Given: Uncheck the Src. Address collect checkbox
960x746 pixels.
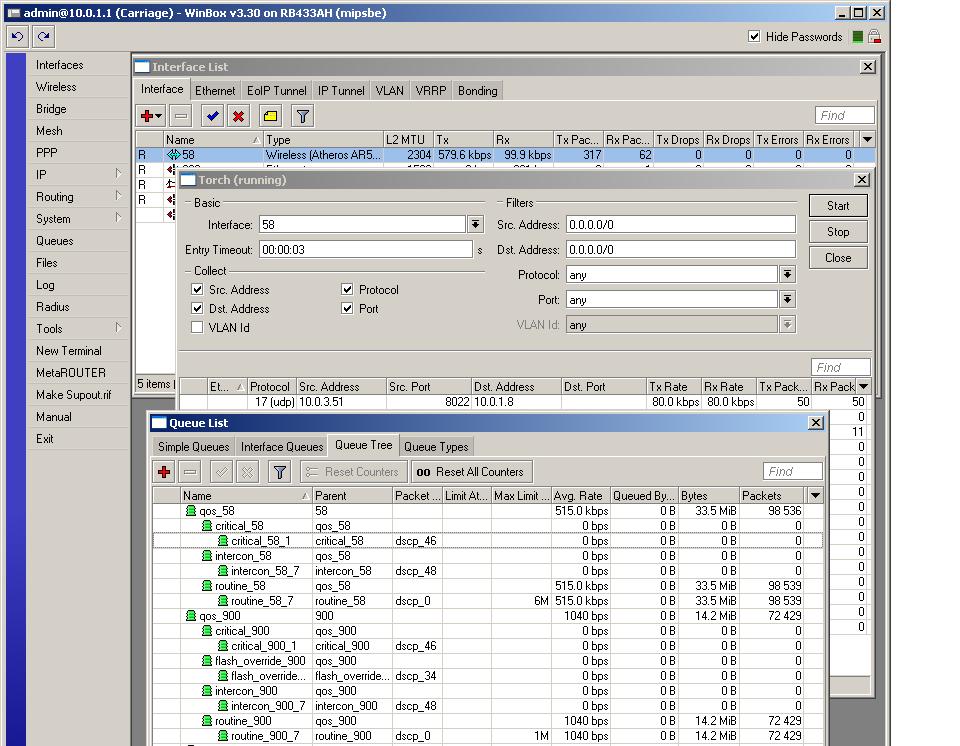Looking at the screenshot, I should tap(197, 289).
